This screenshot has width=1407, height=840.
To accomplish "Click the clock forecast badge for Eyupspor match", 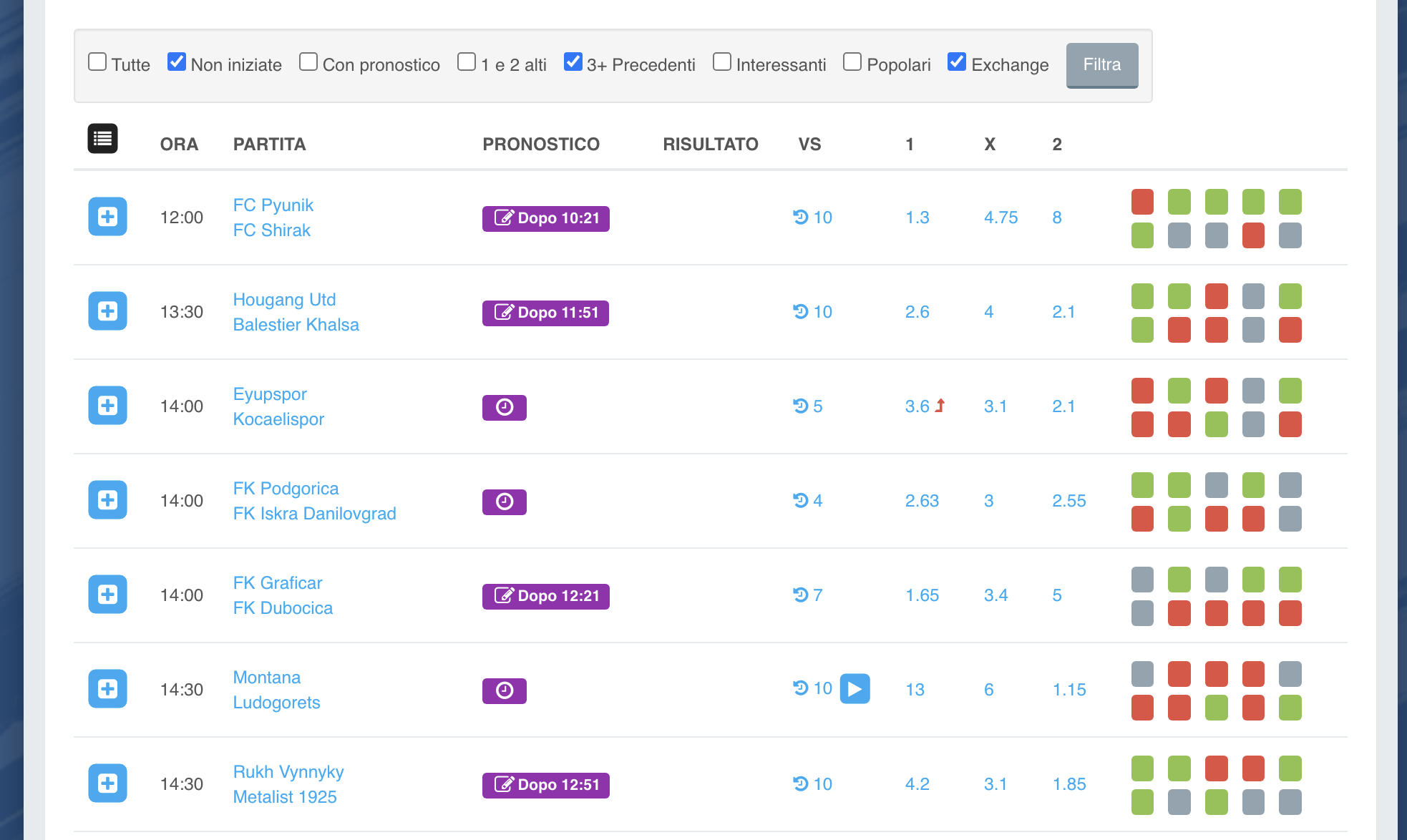I will [x=504, y=407].
